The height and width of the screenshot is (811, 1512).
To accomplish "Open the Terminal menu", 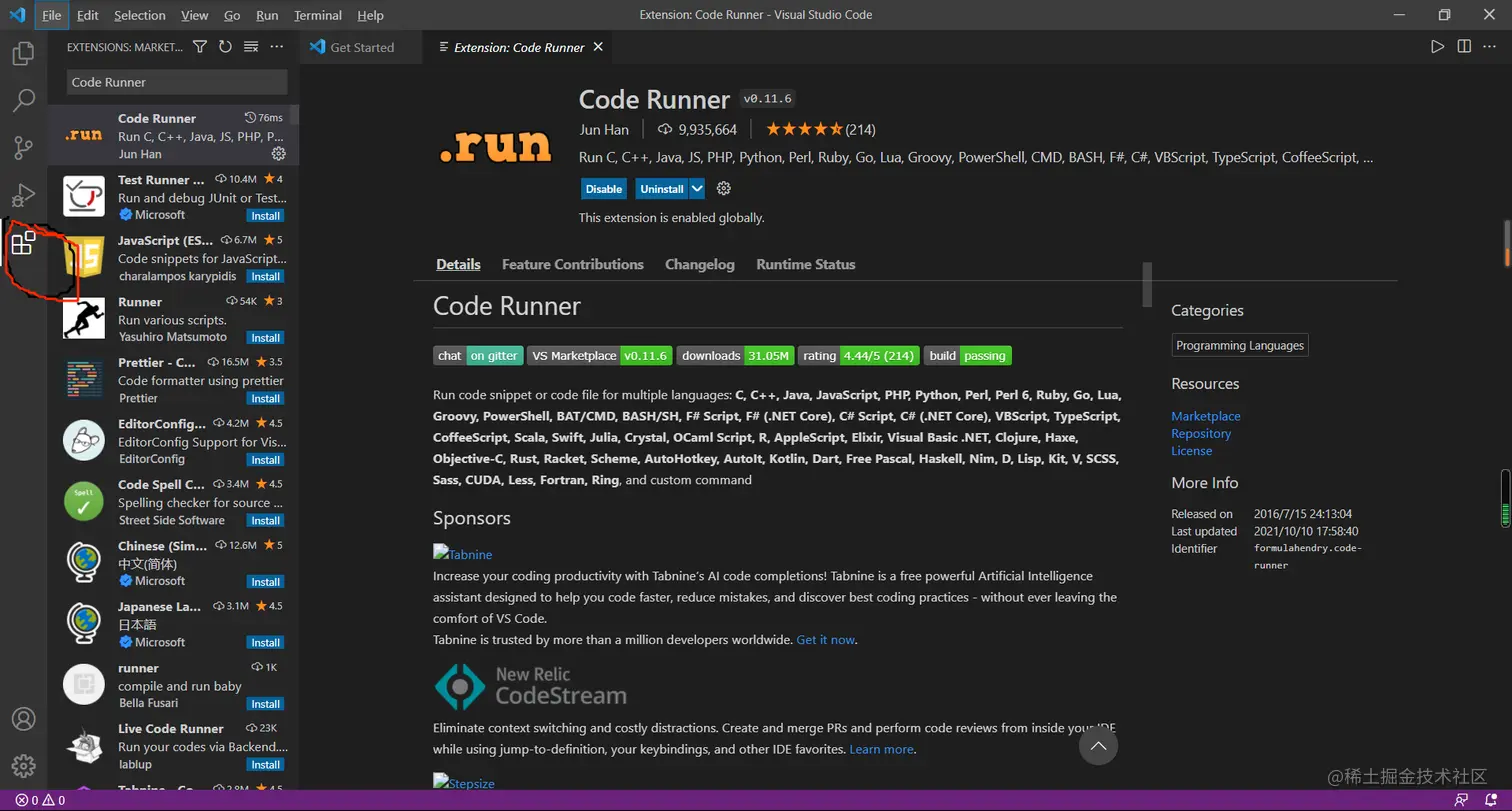I will [x=318, y=15].
